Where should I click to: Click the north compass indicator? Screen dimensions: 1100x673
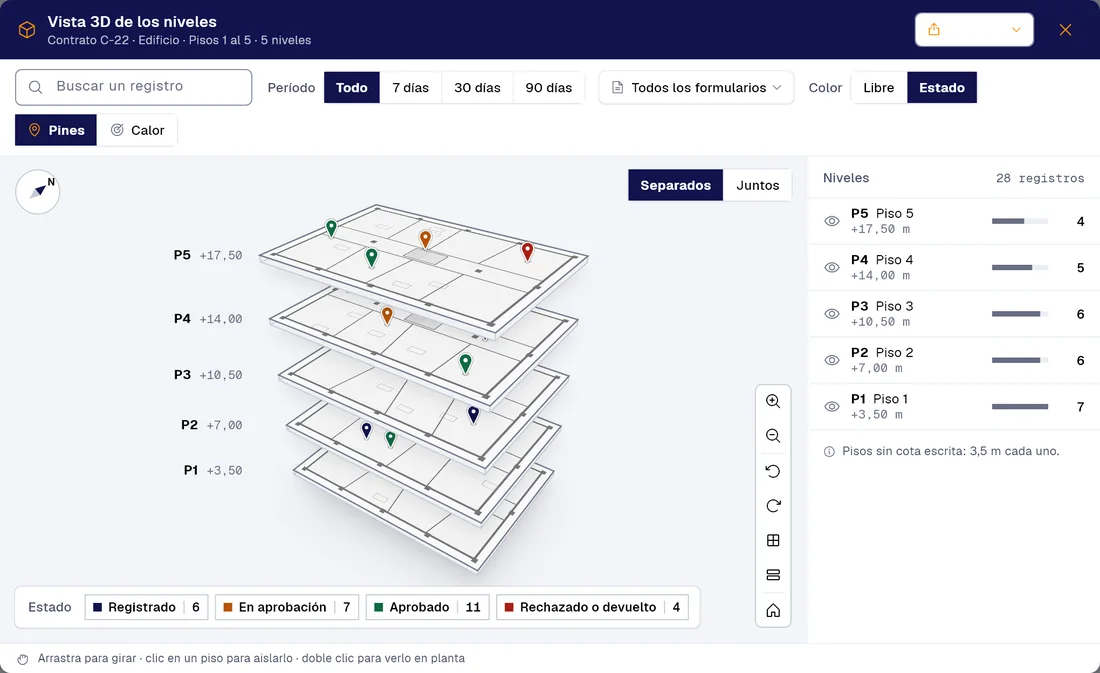(38, 192)
